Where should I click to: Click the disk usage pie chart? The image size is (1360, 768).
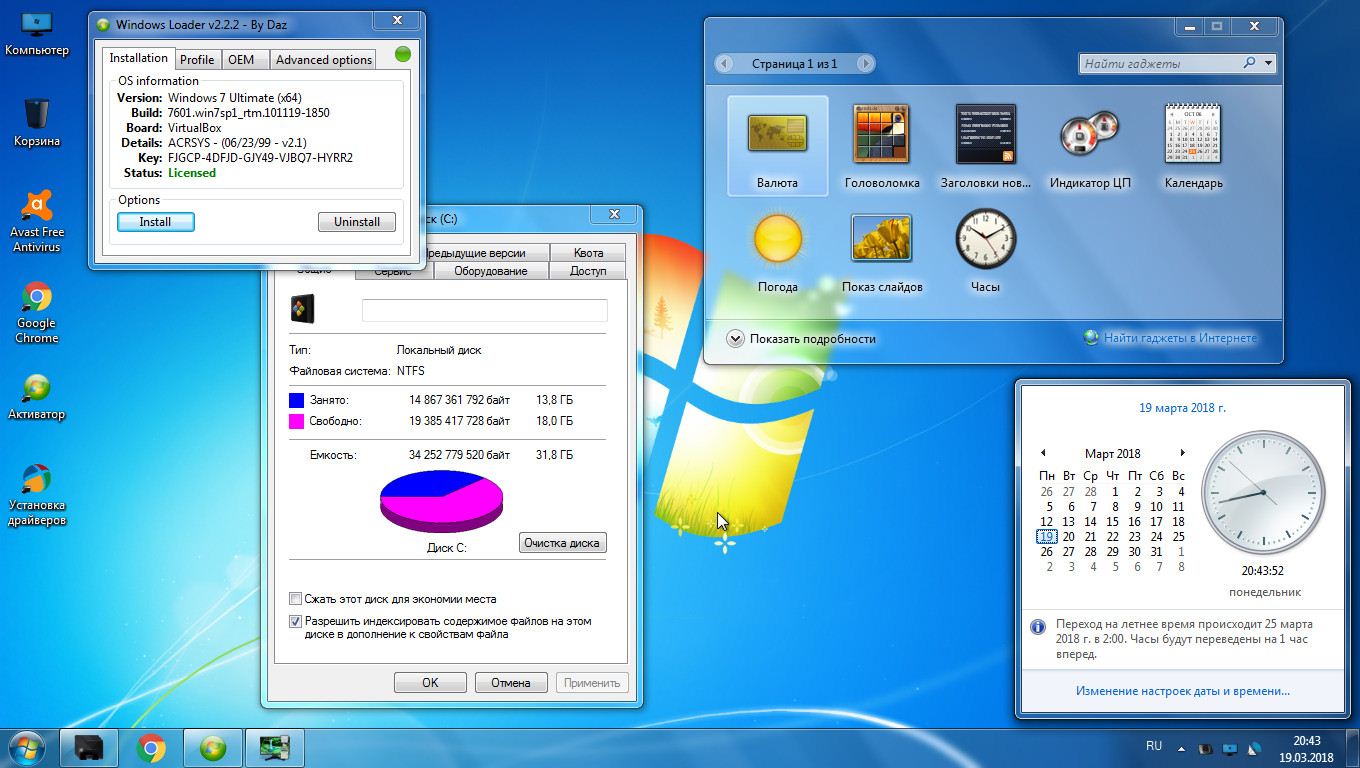441,502
